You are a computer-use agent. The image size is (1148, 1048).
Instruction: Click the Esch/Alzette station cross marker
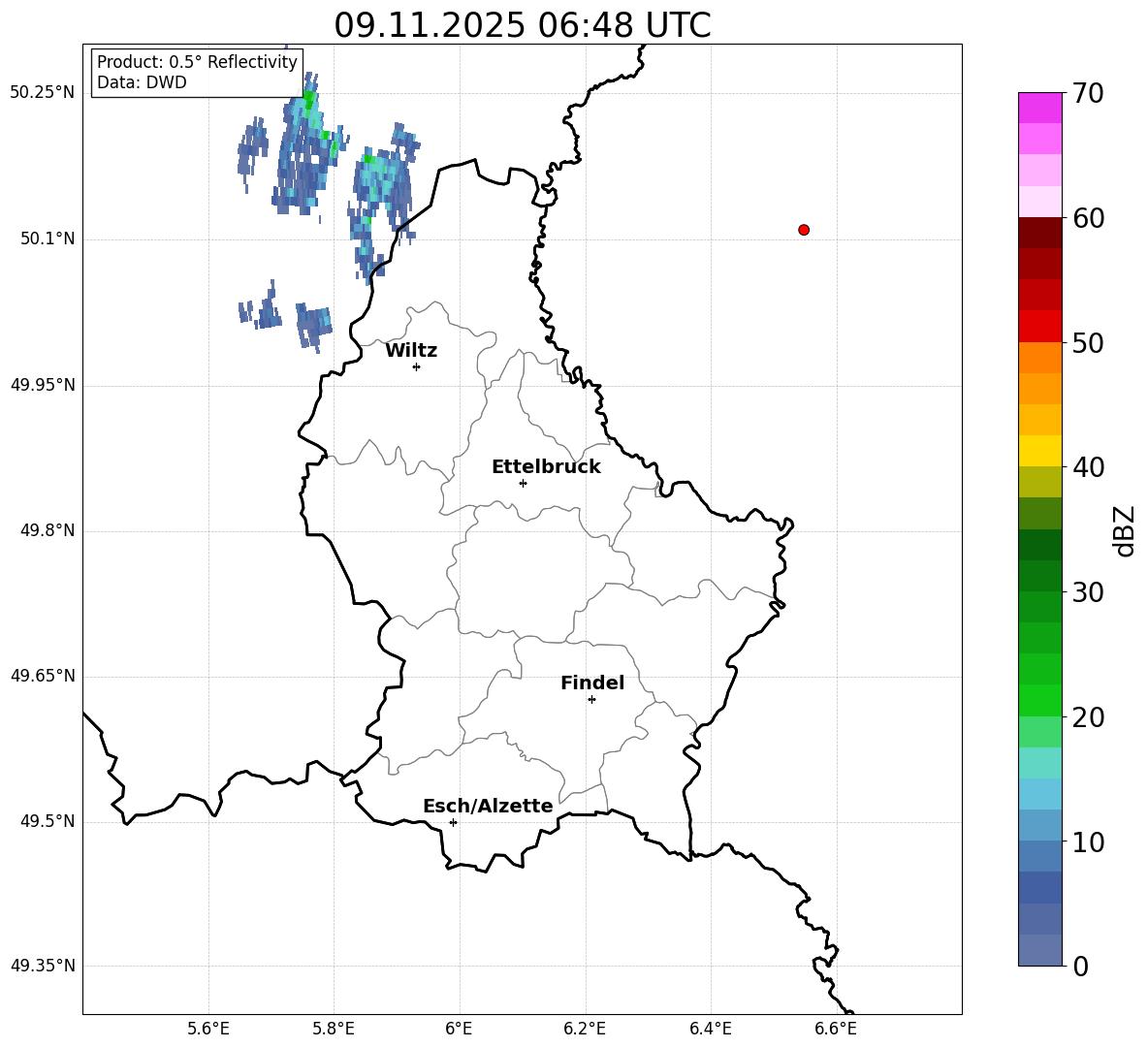(453, 822)
